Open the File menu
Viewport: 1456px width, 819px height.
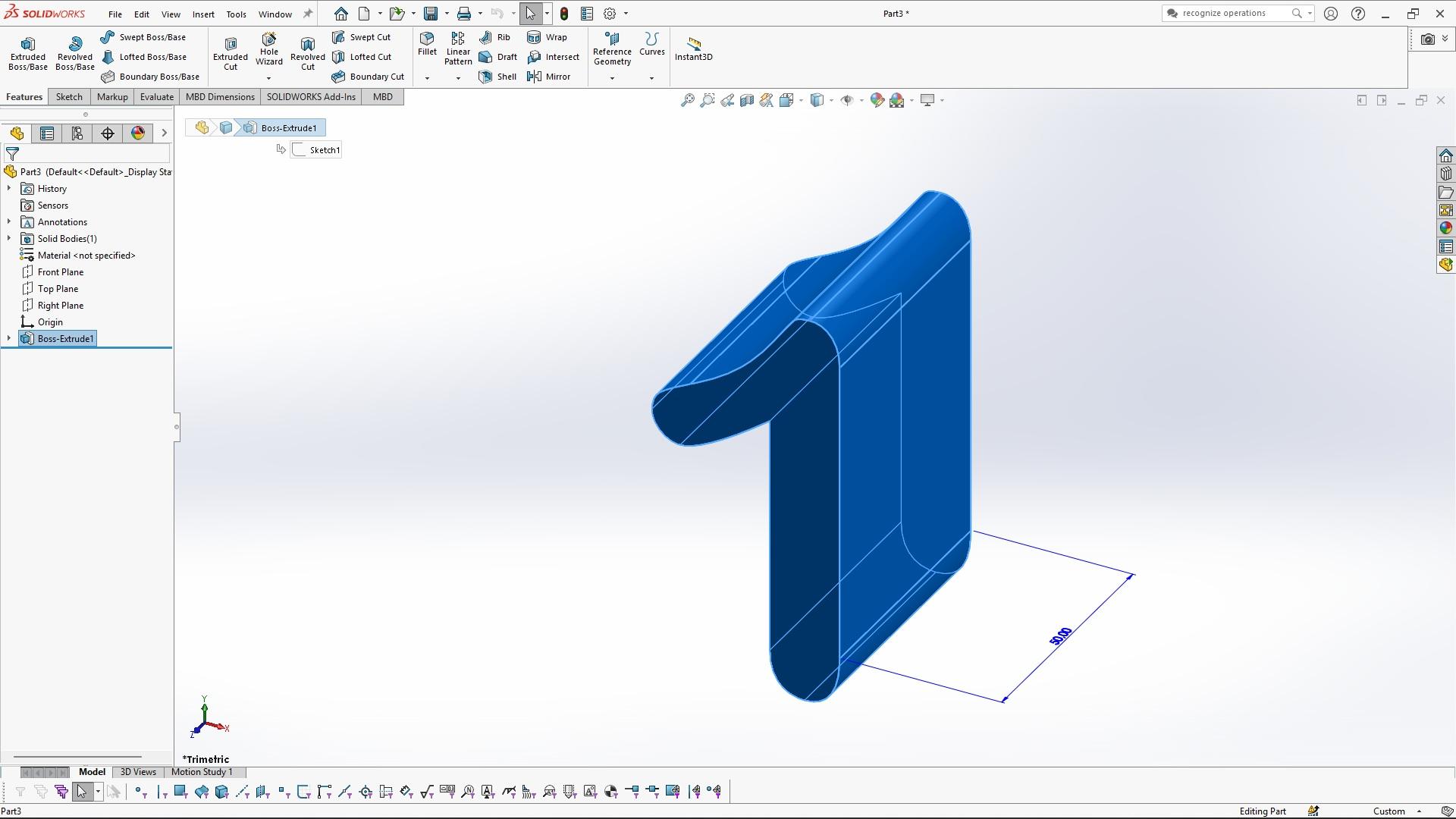115,14
